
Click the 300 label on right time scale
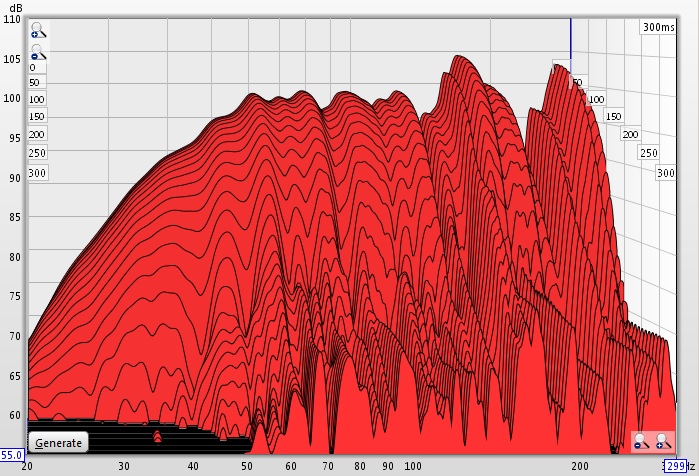coord(666,173)
